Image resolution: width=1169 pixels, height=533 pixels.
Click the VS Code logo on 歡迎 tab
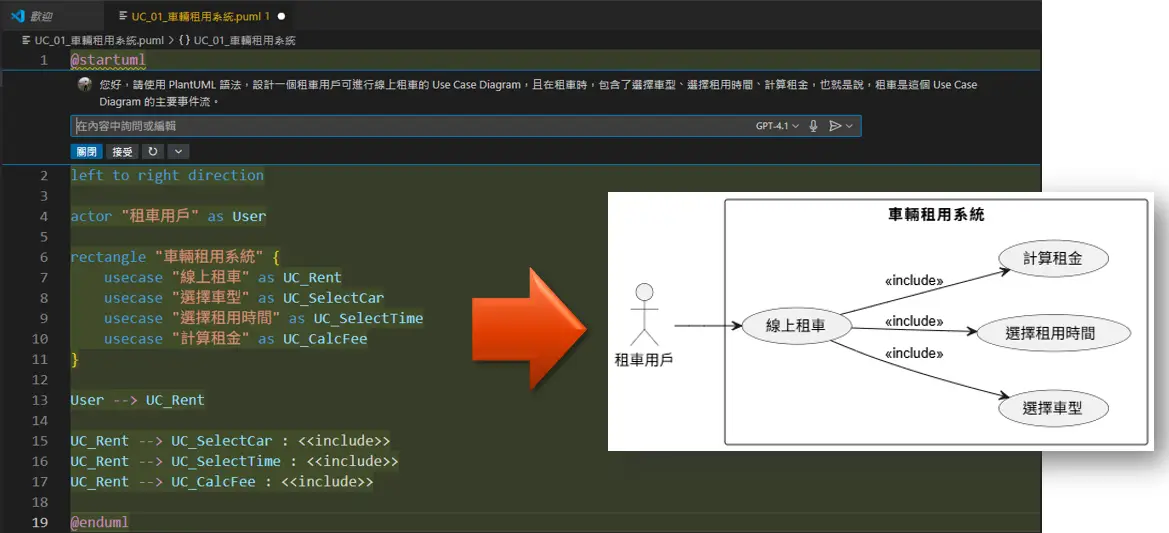coord(18,16)
